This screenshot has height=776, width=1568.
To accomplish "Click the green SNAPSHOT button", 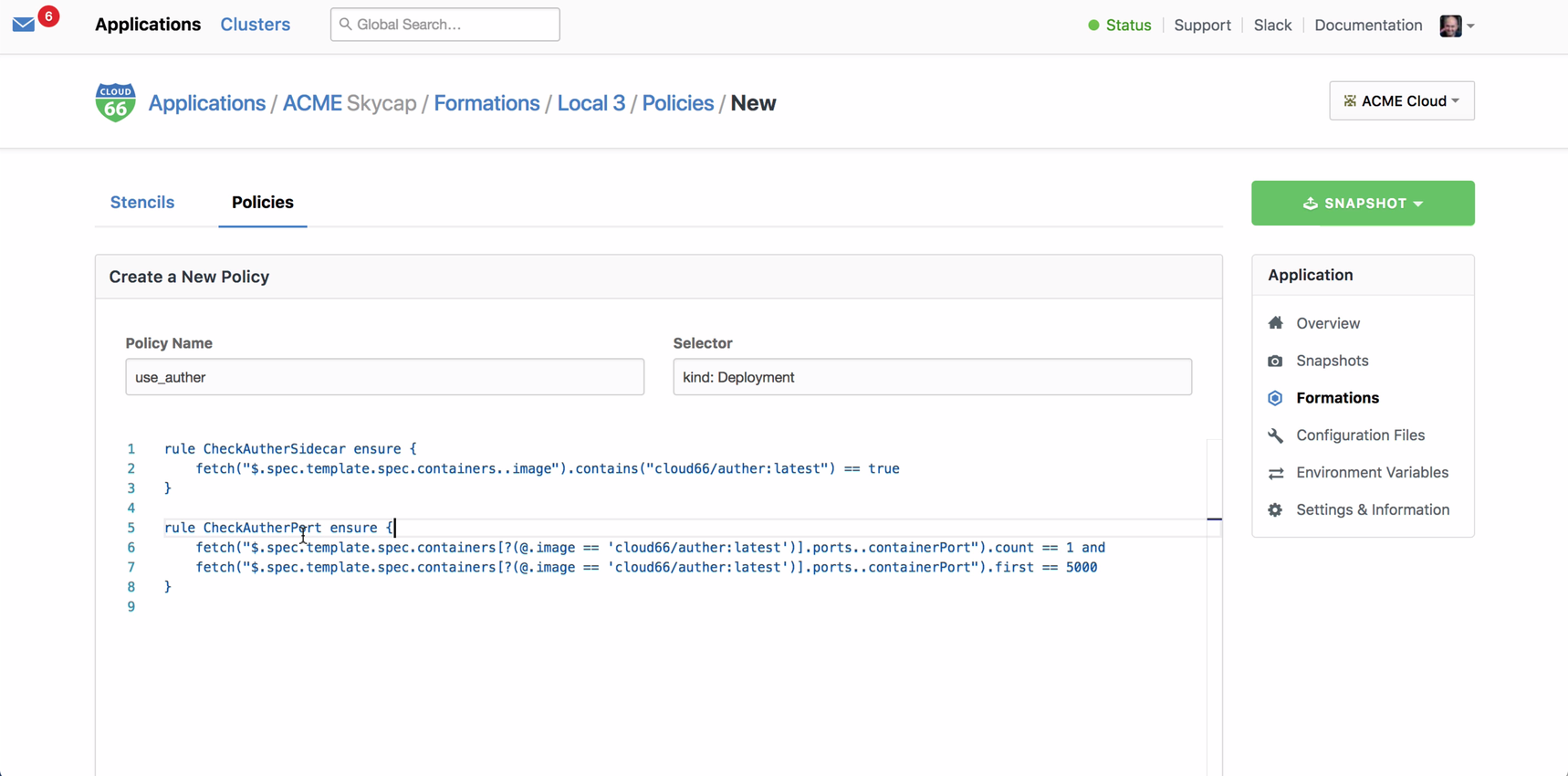I will pyautogui.click(x=1362, y=203).
